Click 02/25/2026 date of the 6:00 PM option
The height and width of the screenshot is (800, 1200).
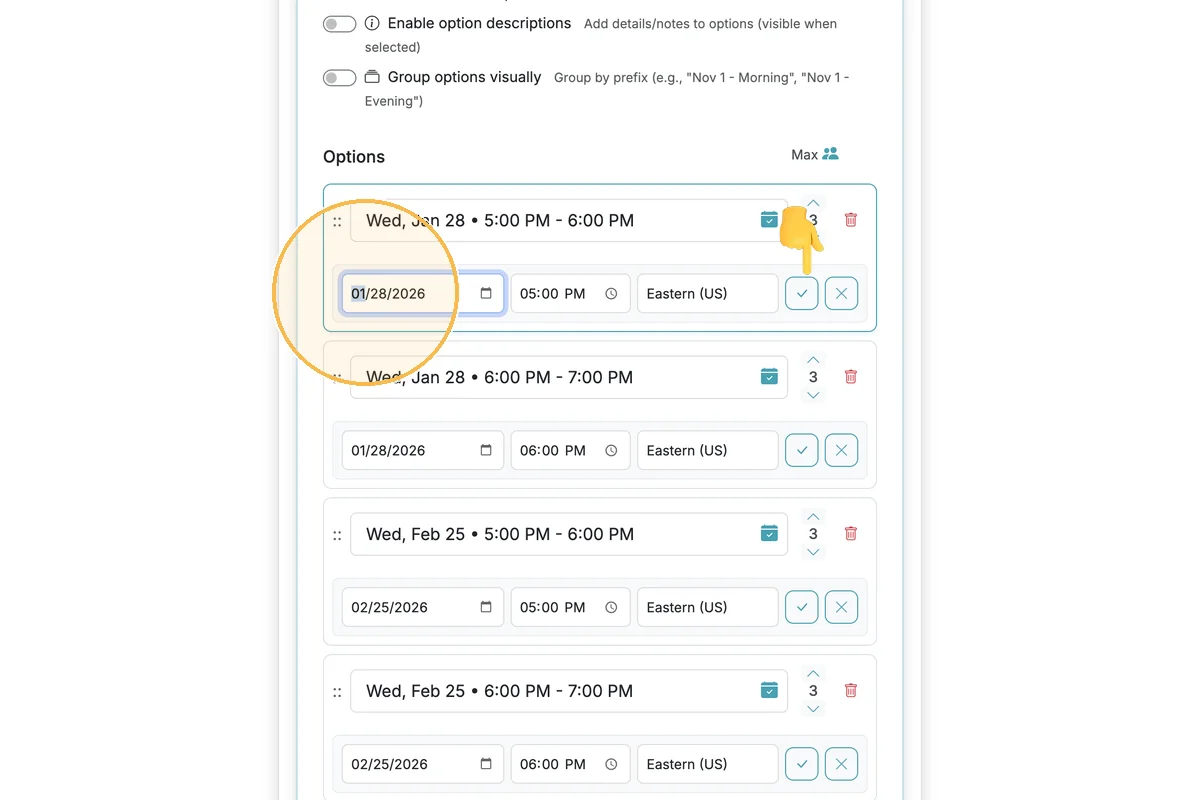tap(423, 765)
